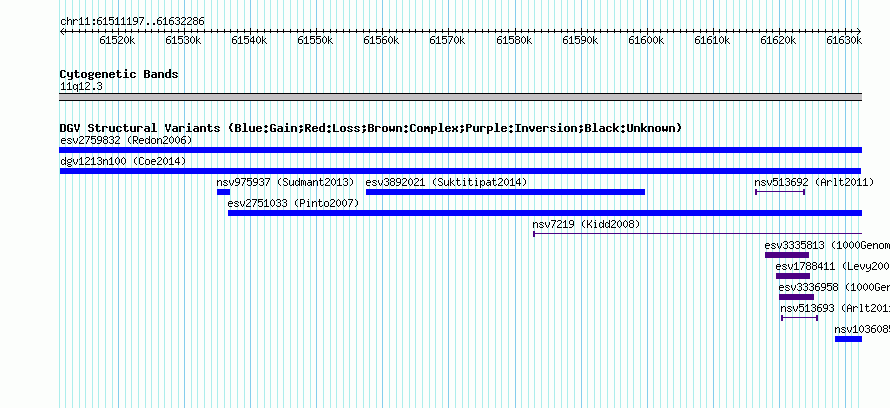Click the esv3892021 (Suktitipat2014) label
890x408 pixels.
(446, 182)
